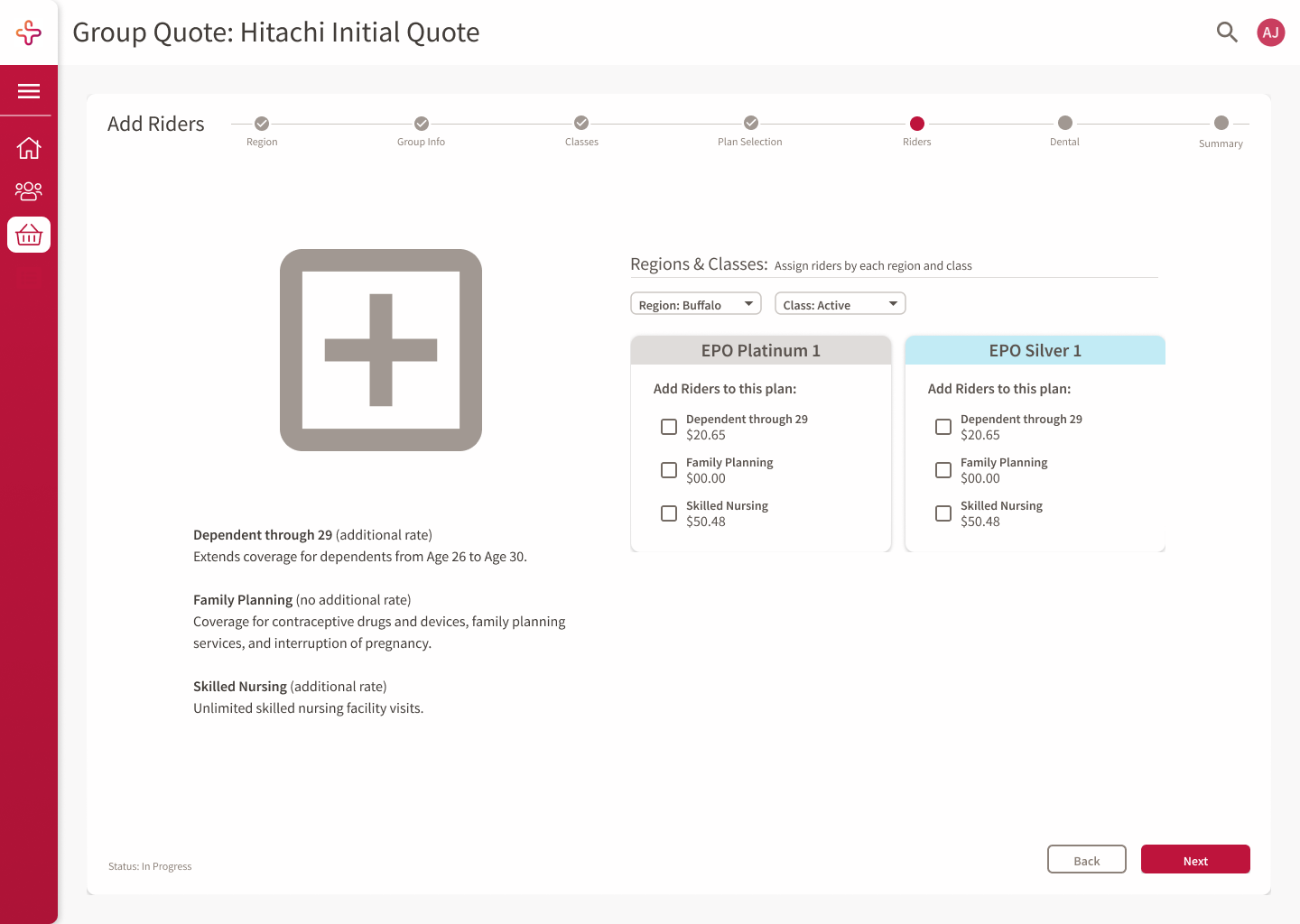
Task: Check Skilled Nursing for EPO Platinum 1
Action: [669, 513]
